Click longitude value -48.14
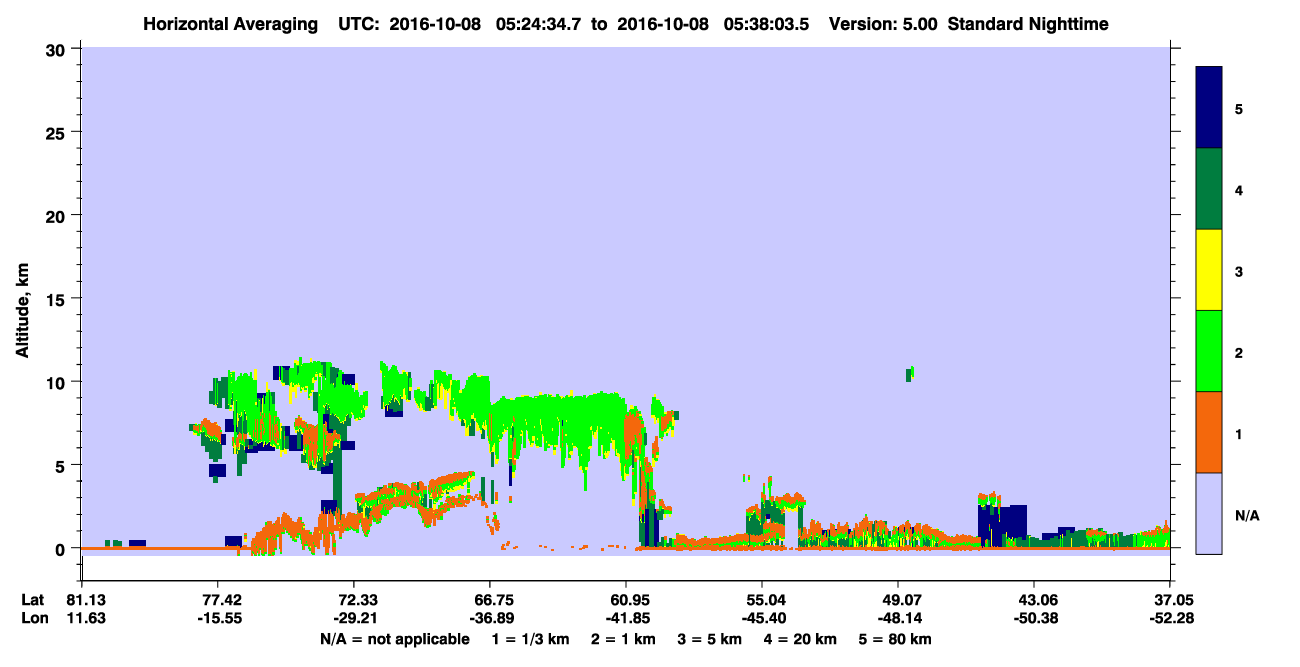Screen dimensions: 1300x667 tap(898, 618)
